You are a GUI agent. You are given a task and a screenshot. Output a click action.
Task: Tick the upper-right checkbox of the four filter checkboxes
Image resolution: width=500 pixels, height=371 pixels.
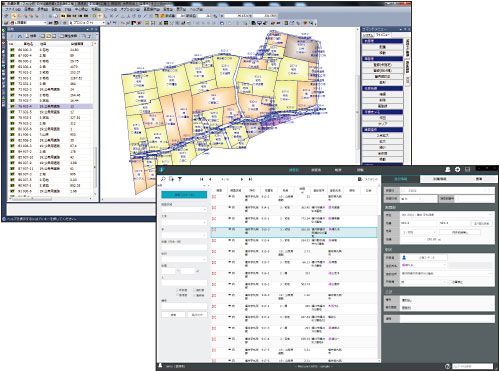point(194,290)
